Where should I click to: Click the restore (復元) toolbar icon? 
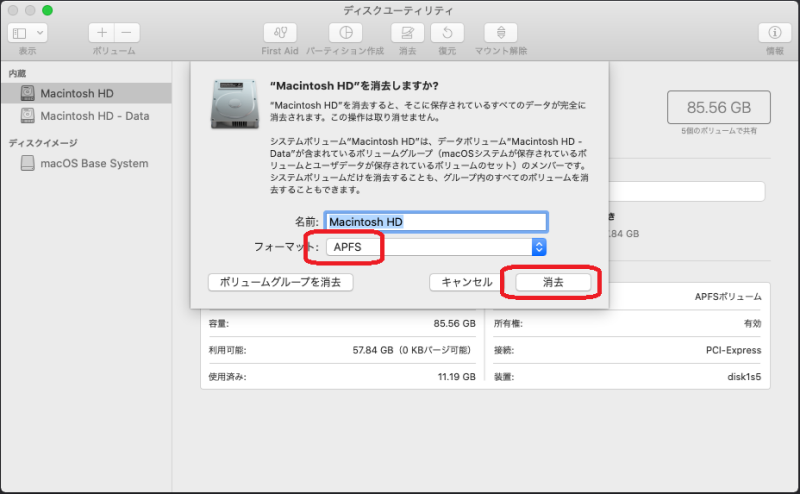447,33
